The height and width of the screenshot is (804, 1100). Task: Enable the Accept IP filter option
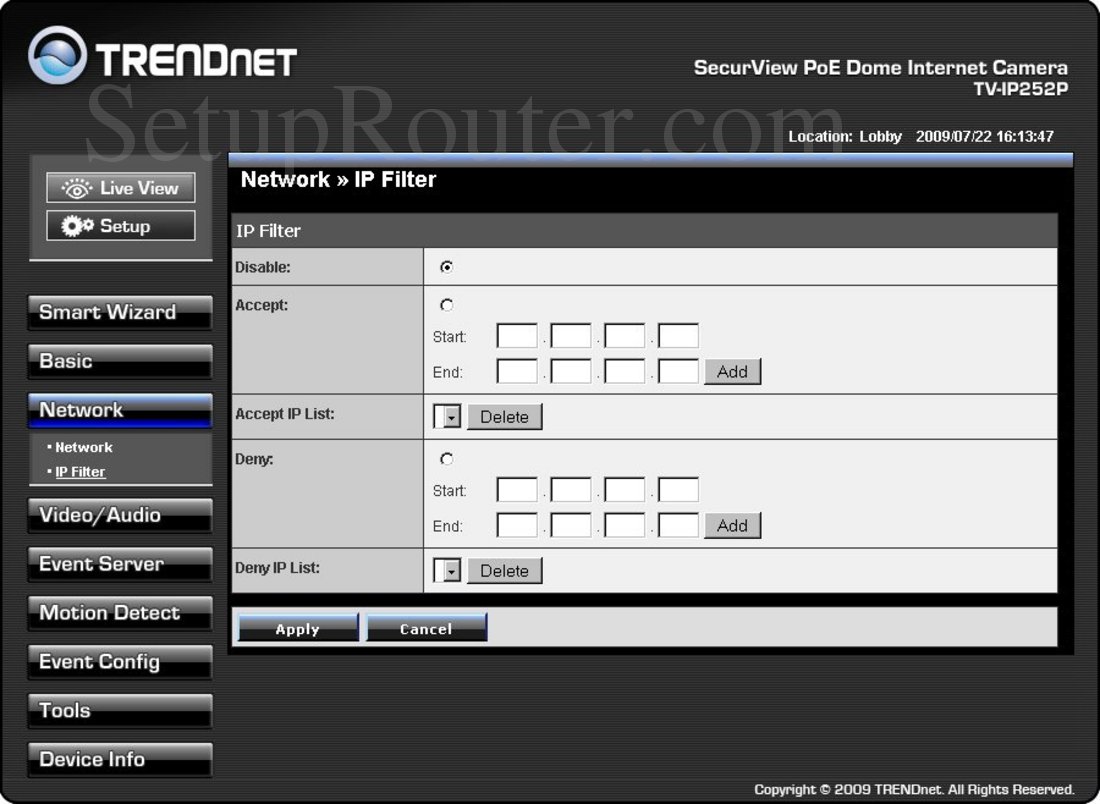[446, 304]
